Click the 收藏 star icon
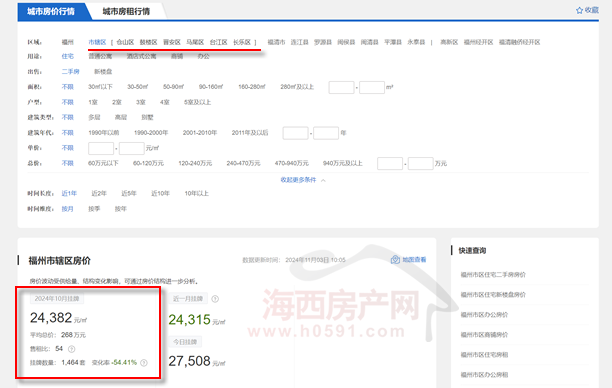612x388 pixels. pos(579,10)
